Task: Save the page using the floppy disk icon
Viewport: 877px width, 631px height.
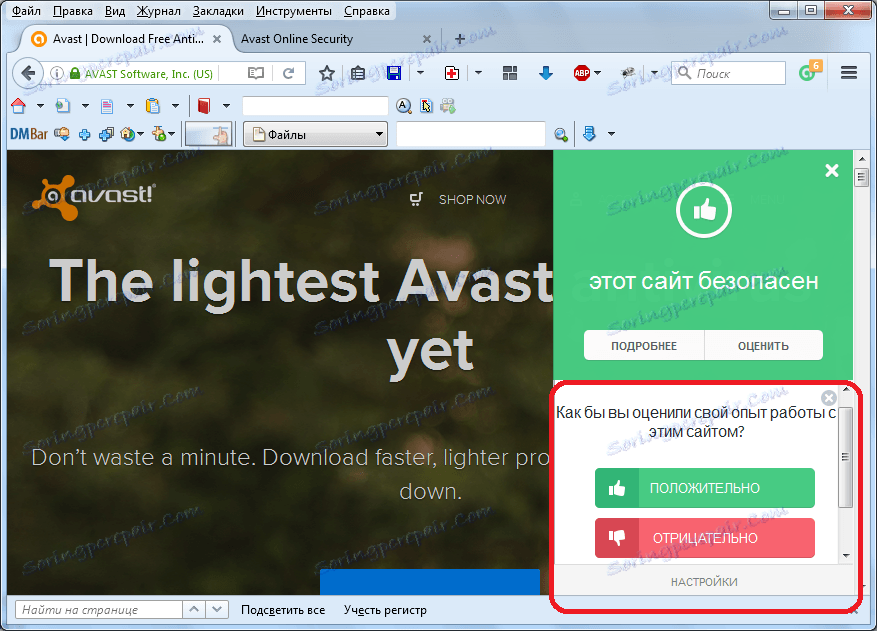Action: [394, 73]
